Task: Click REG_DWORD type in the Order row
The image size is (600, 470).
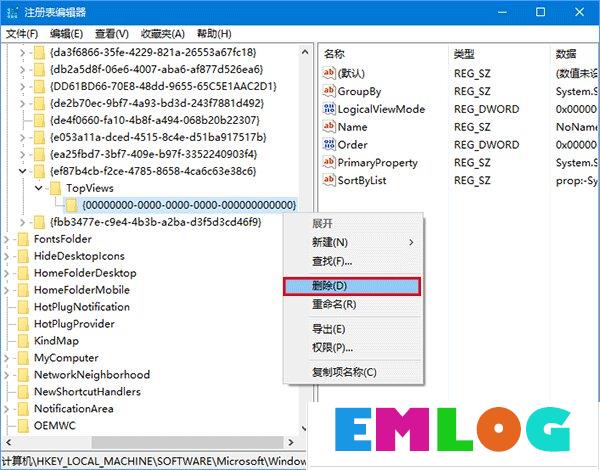Action: (x=486, y=145)
